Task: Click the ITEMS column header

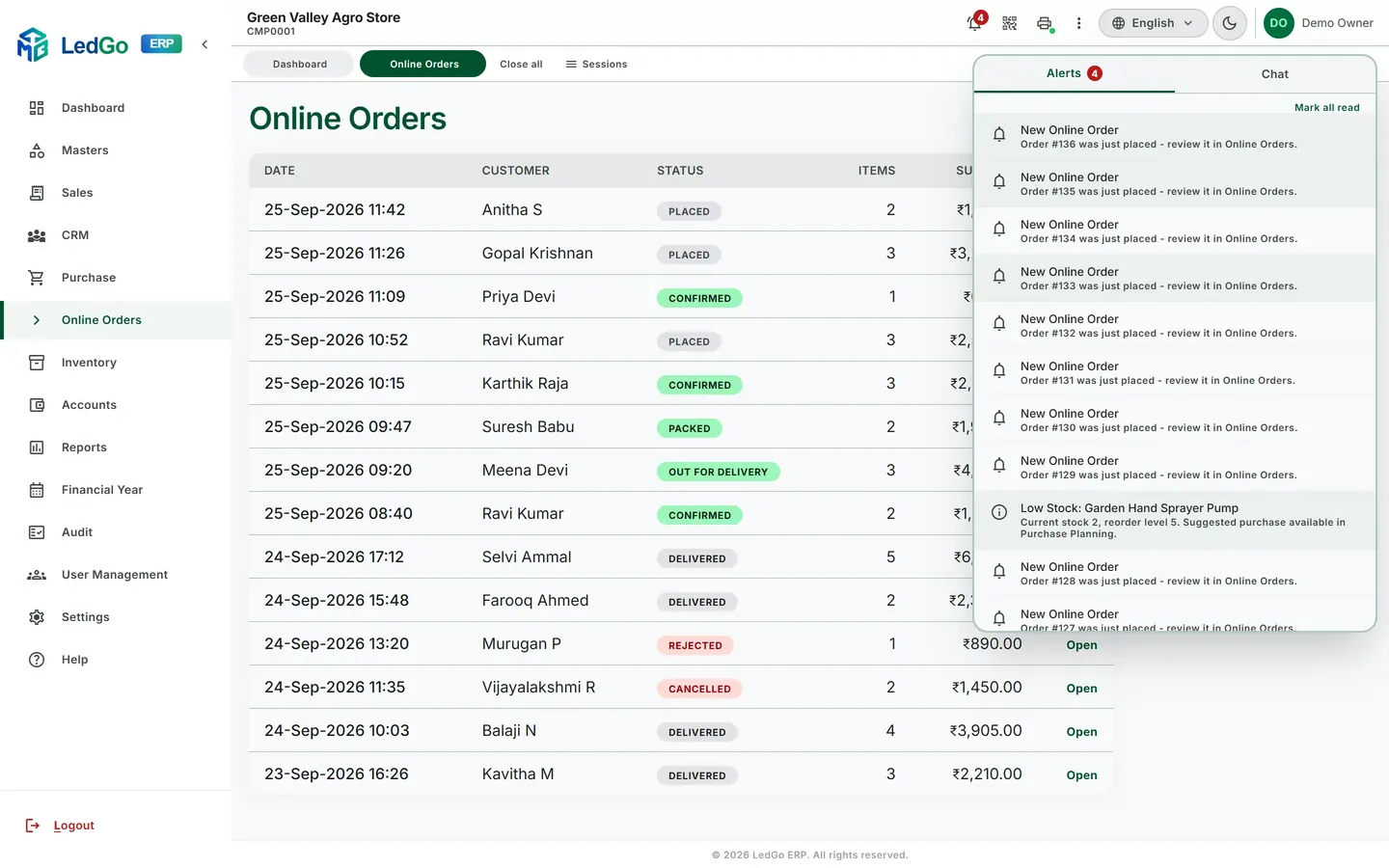Action: 876,171
